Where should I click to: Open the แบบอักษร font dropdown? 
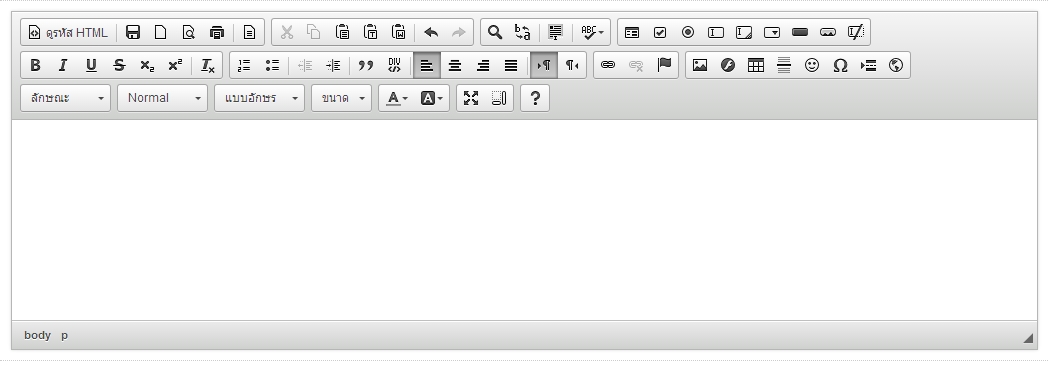[259, 98]
